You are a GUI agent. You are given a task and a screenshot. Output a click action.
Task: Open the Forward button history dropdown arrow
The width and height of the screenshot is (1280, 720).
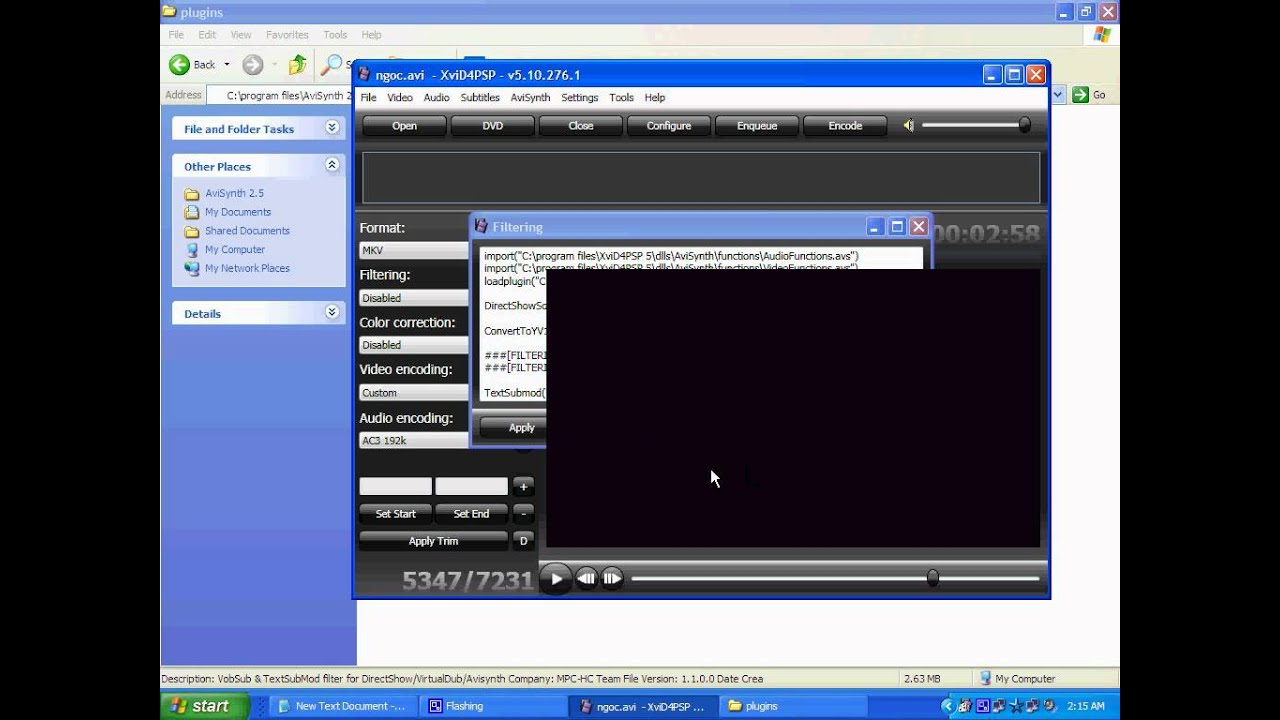tap(273, 65)
